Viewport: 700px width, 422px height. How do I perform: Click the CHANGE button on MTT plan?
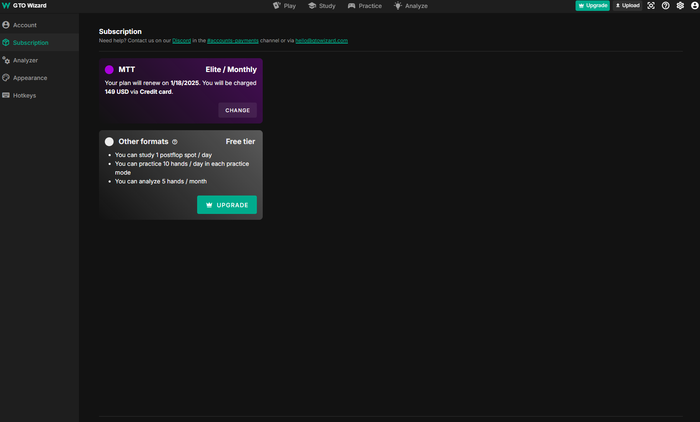click(238, 110)
